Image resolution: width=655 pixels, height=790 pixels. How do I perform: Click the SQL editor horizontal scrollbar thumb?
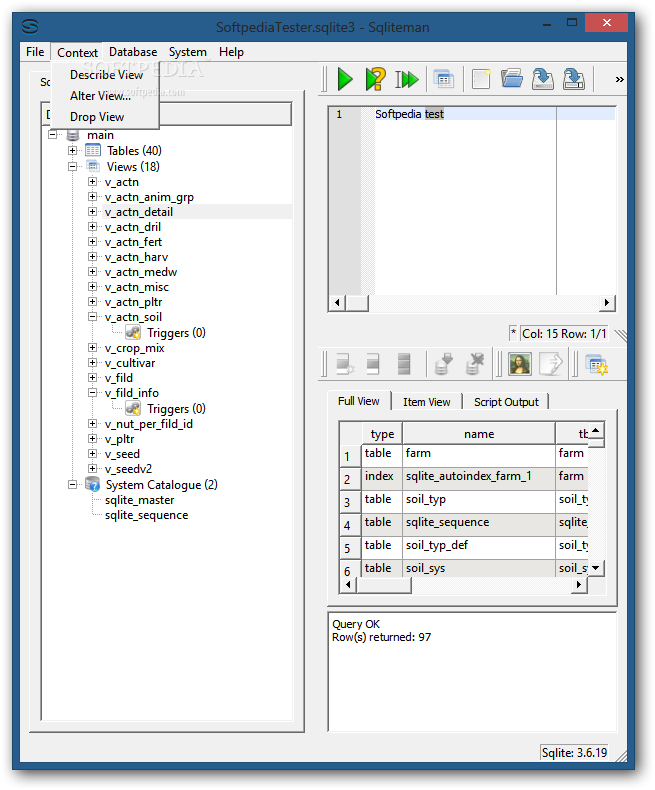coord(357,303)
